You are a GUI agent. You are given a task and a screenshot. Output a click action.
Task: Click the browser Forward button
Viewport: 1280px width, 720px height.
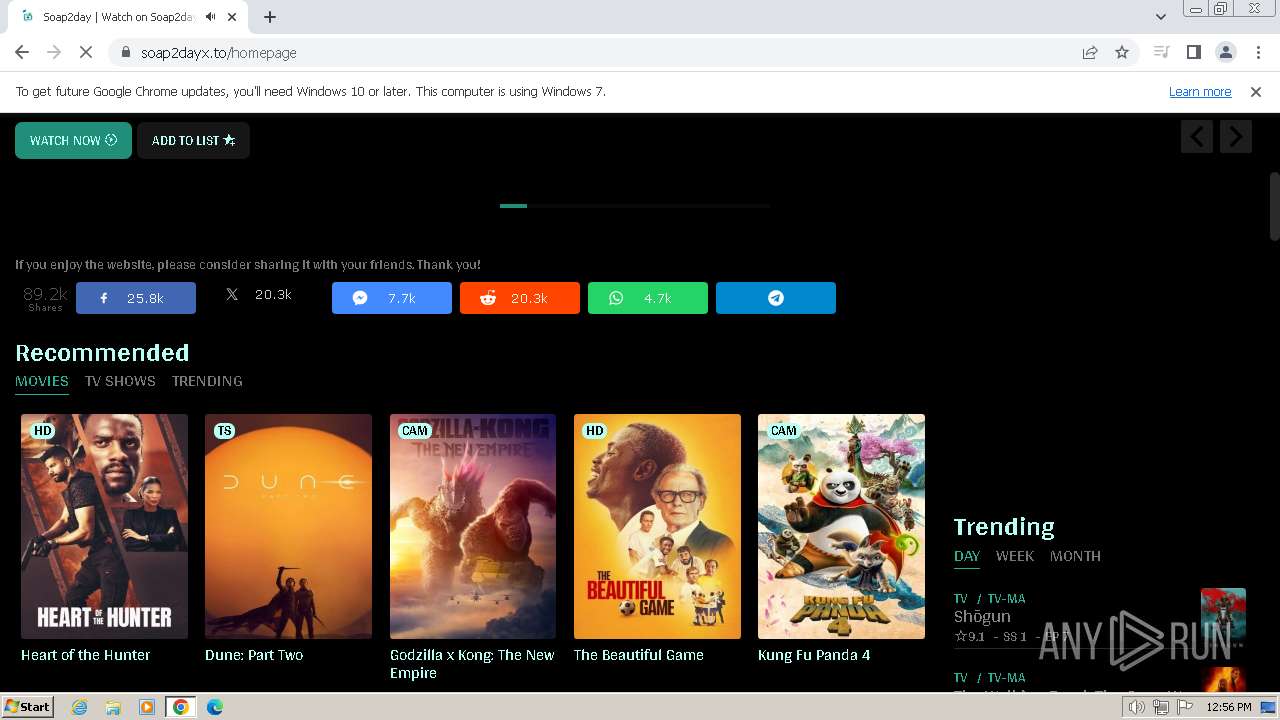pyautogui.click(x=54, y=52)
